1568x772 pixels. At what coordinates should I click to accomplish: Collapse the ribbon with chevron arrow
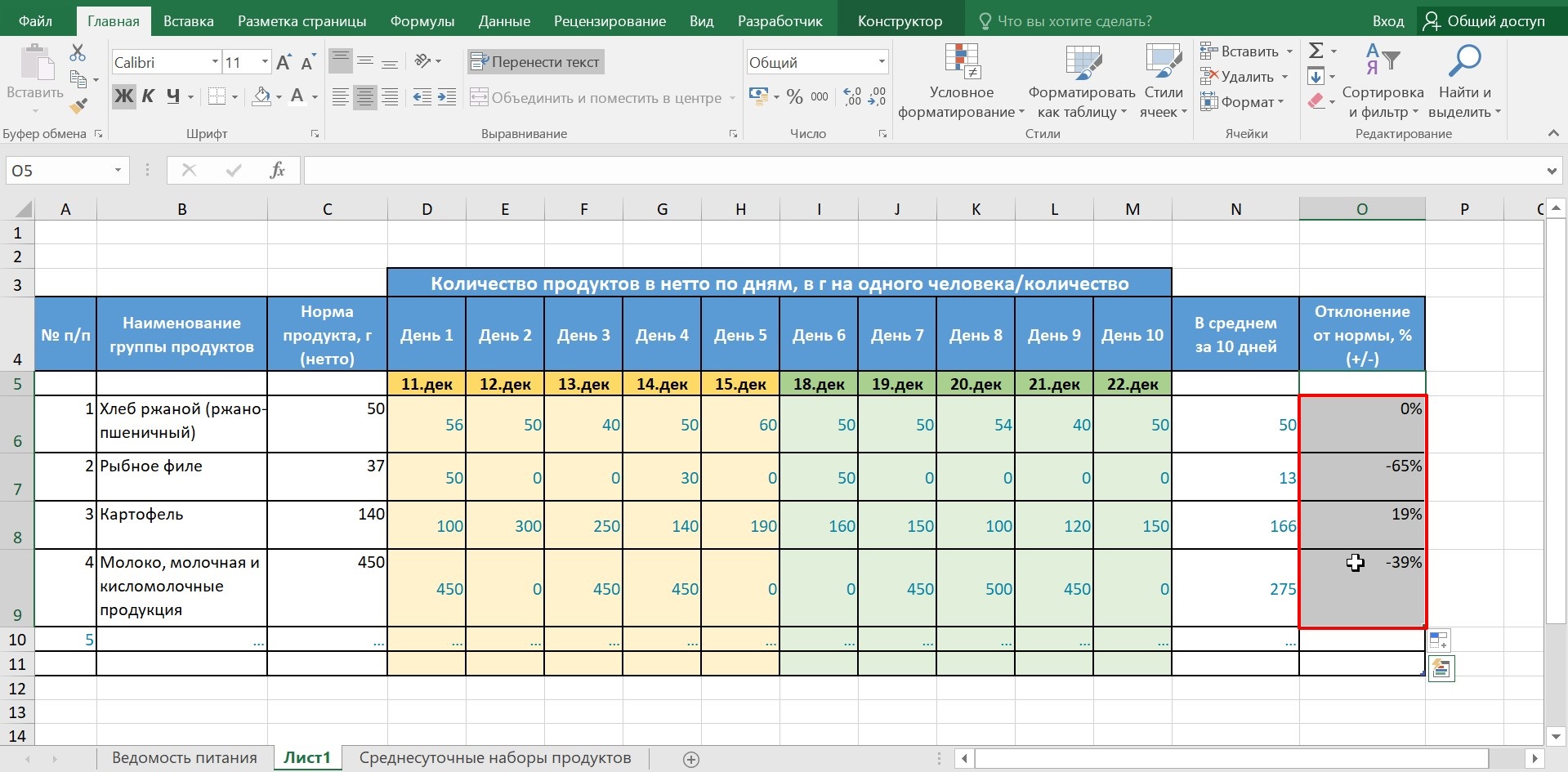pyautogui.click(x=1552, y=133)
